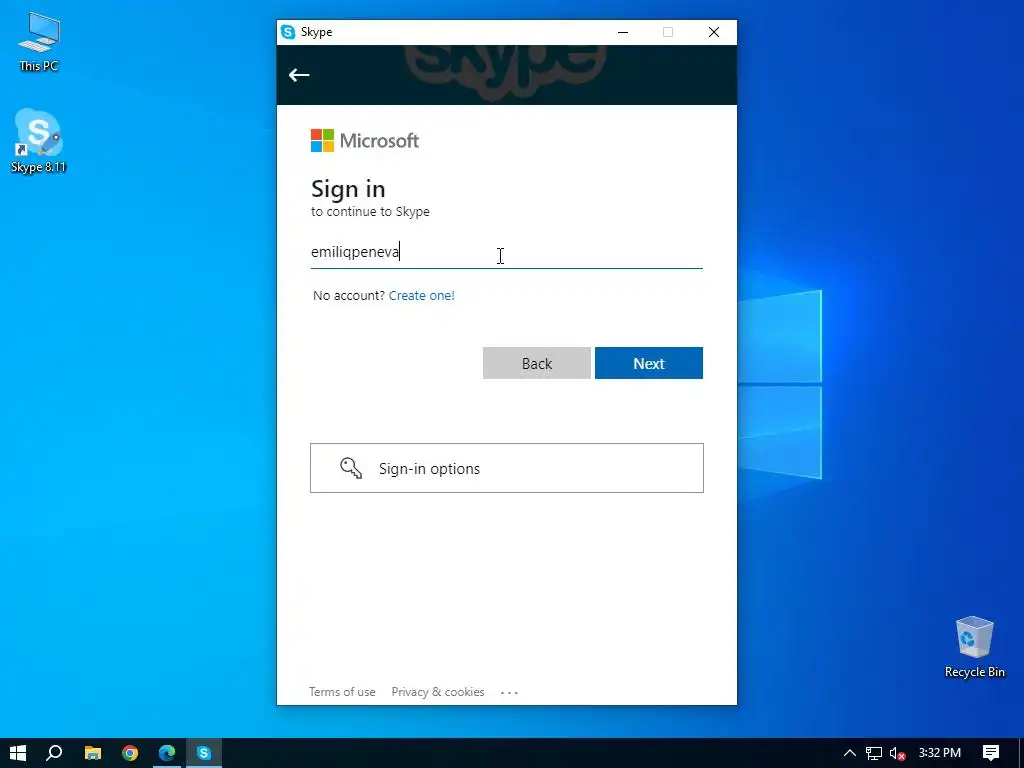
Task: Click the Sign in heading text
Action: 348,189
